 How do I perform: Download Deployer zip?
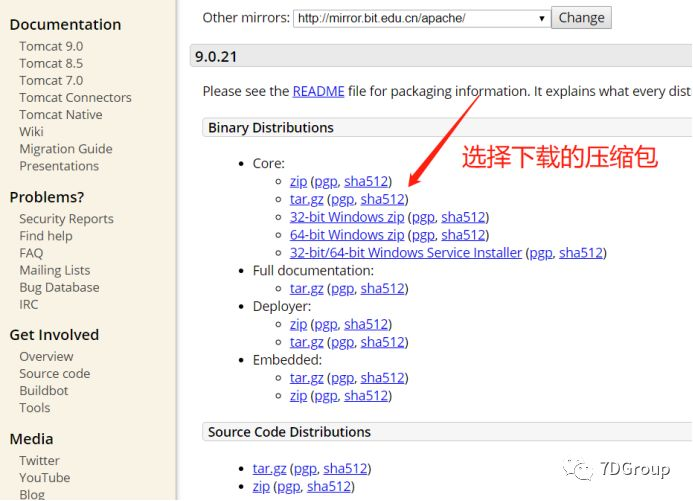(298, 325)
